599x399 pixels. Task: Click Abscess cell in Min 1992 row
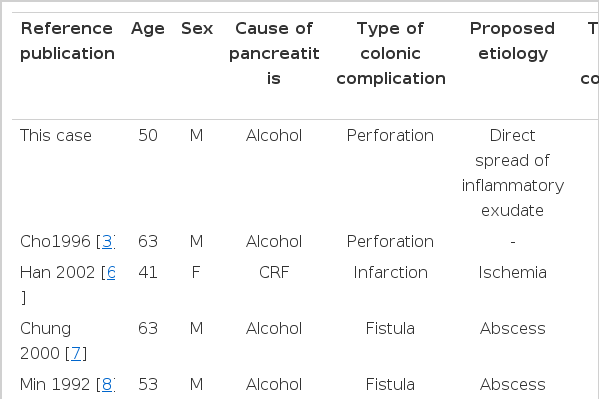[512, 384]
